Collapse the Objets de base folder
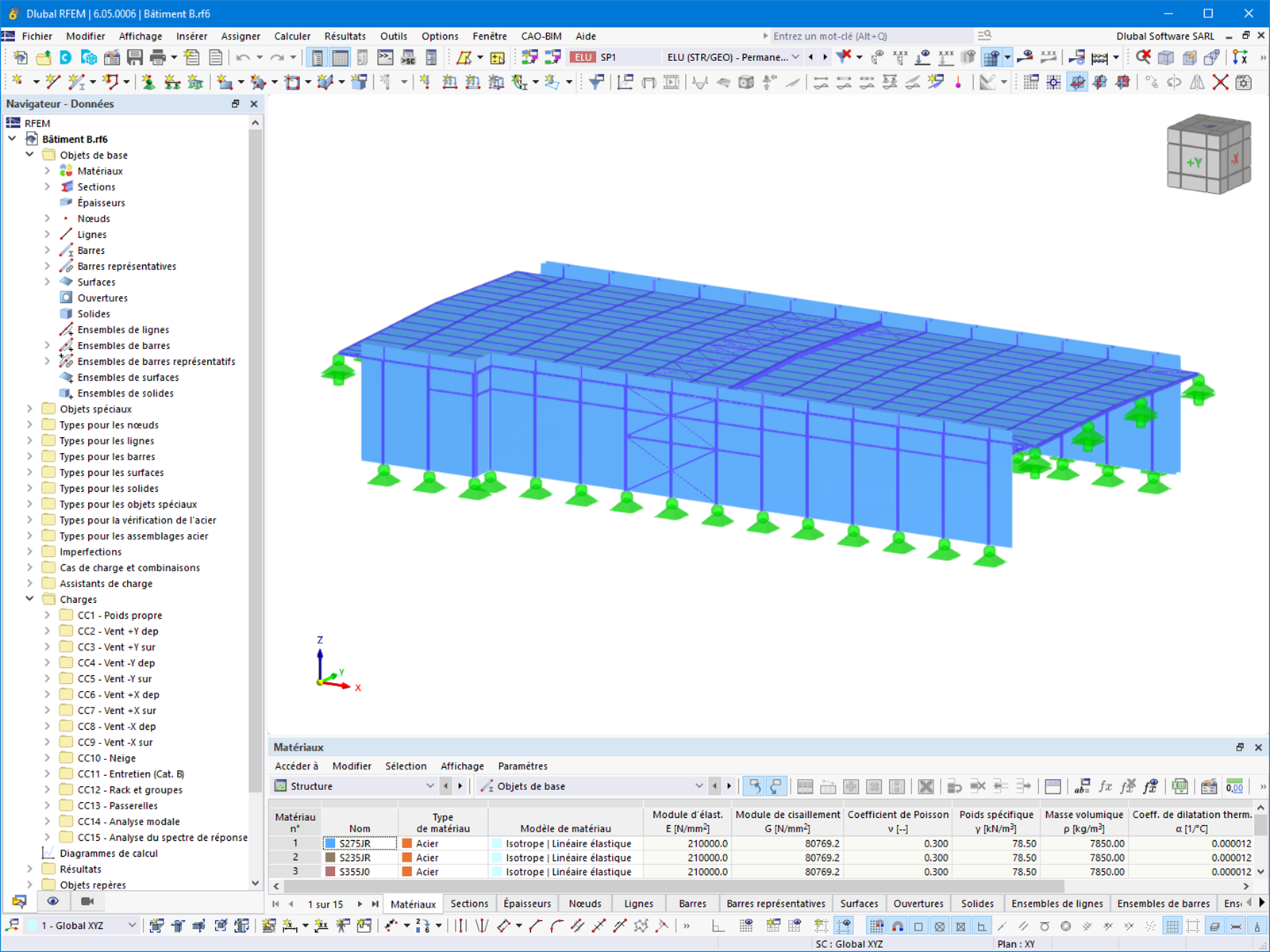This screenshot has height=952, width=1270. coord(29,155)
